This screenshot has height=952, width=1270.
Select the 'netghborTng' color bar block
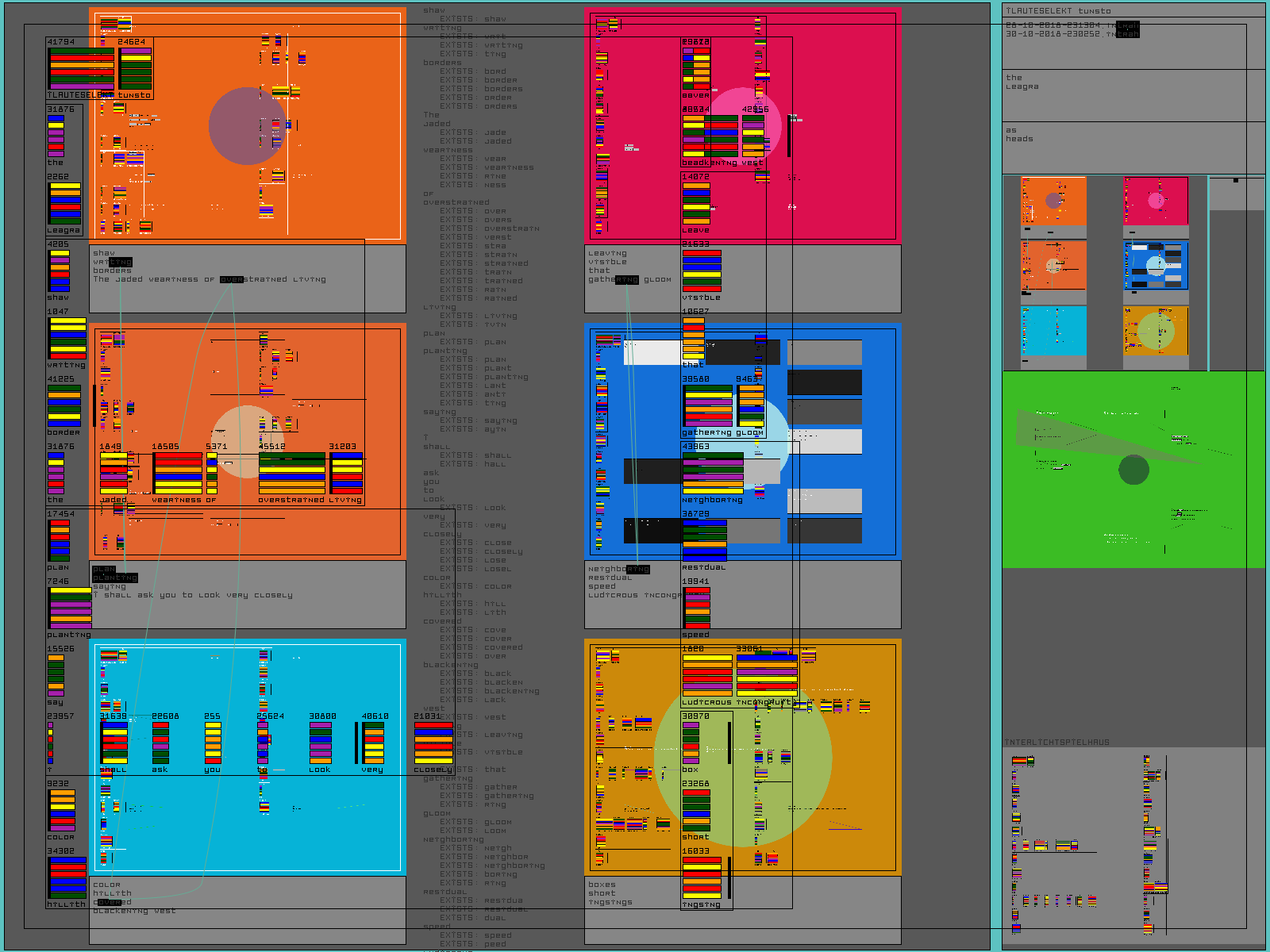click(713, 474)
